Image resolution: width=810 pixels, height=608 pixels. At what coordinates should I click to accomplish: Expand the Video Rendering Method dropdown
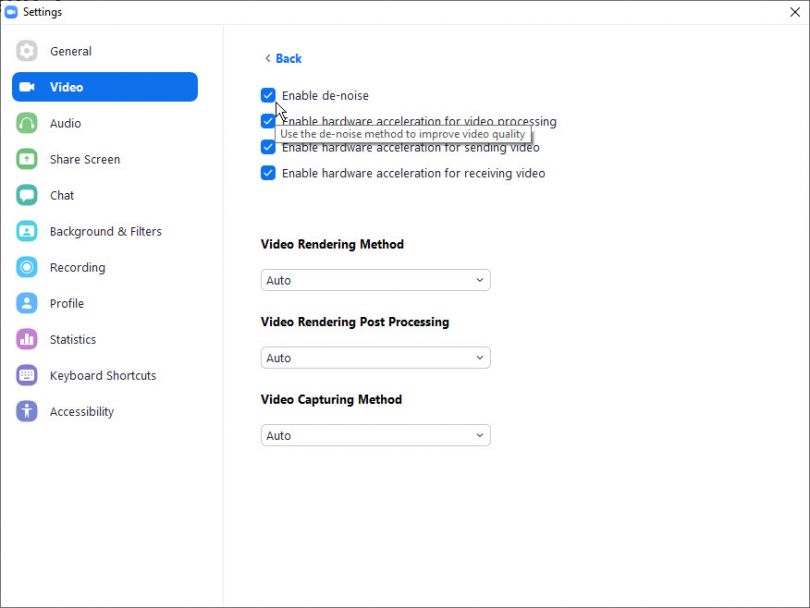point(375,280)
